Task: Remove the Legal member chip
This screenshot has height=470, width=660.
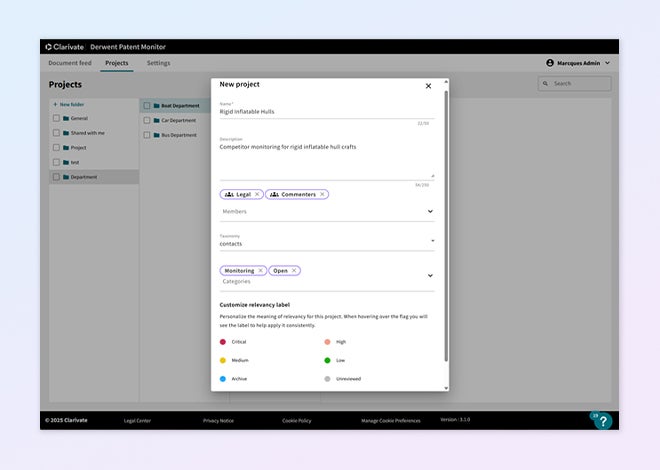Action: (x=257, y=194)
